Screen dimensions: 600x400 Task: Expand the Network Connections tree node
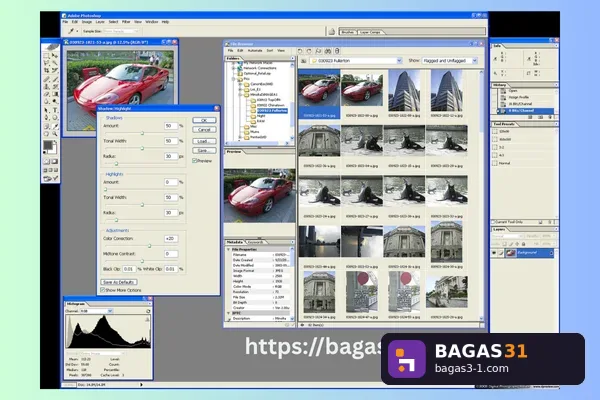point(234,68)
